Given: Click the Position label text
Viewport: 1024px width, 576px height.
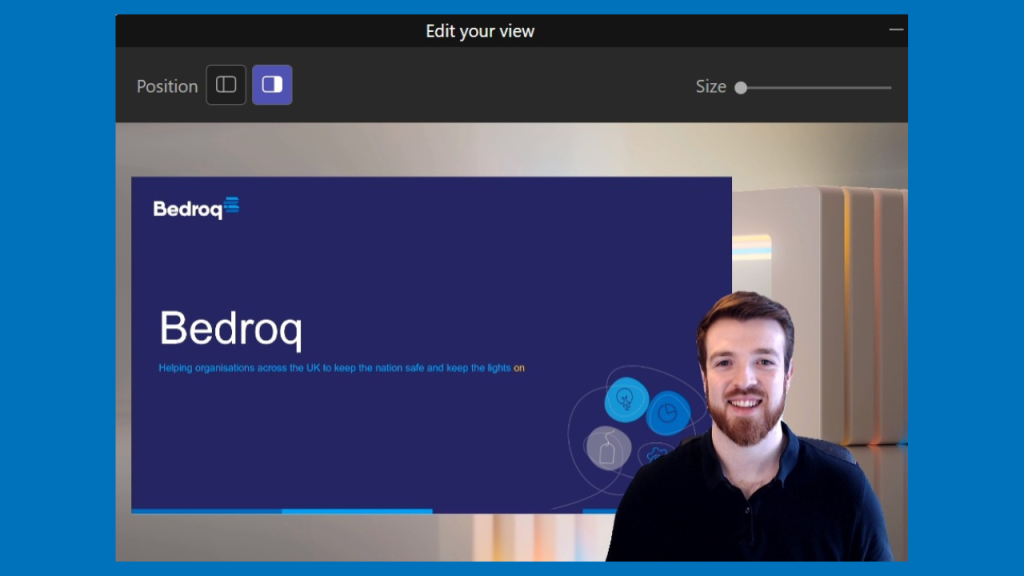Looking at the screenshot, I should (167, 86).
